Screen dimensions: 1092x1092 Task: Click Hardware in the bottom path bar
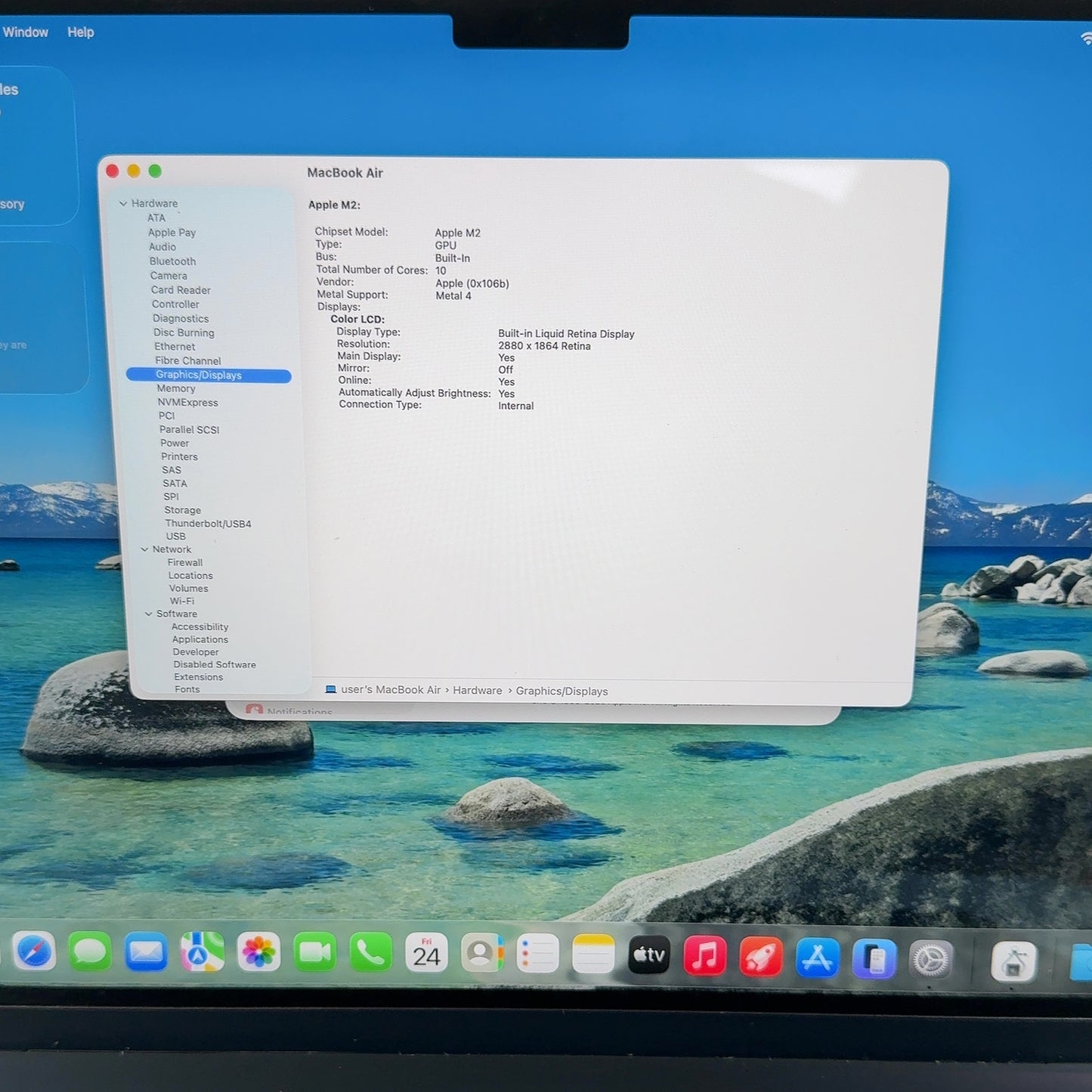(478, 691)
